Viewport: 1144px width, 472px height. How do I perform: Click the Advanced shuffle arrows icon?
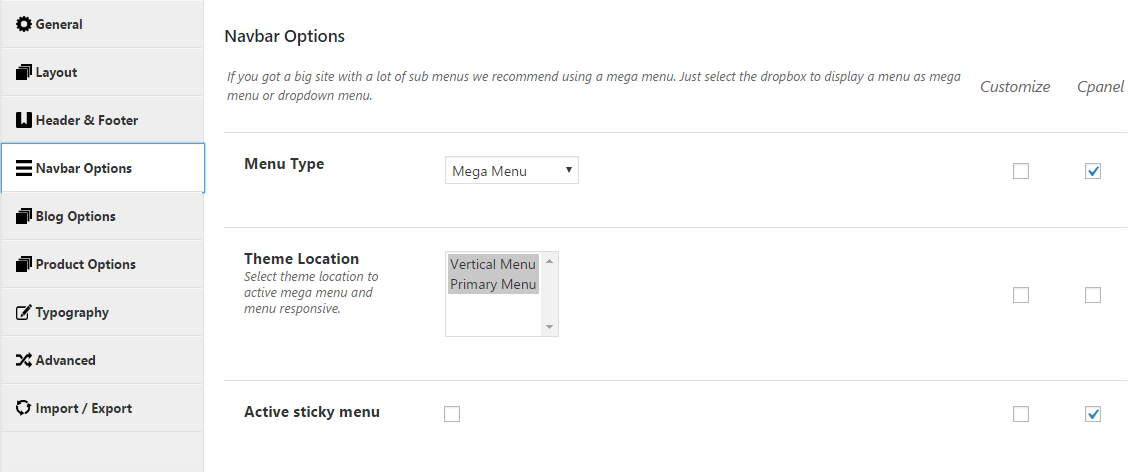(24, 360)
